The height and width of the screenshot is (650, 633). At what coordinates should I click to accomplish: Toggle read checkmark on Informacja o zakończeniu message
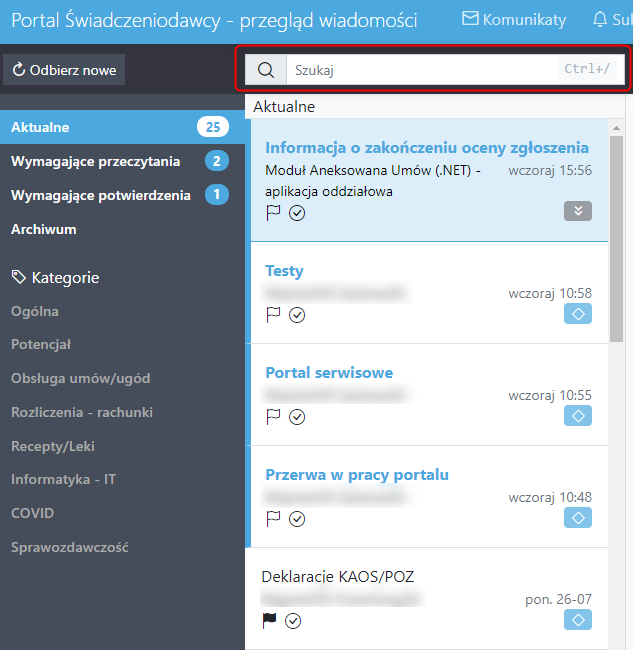tap(297, 213)
